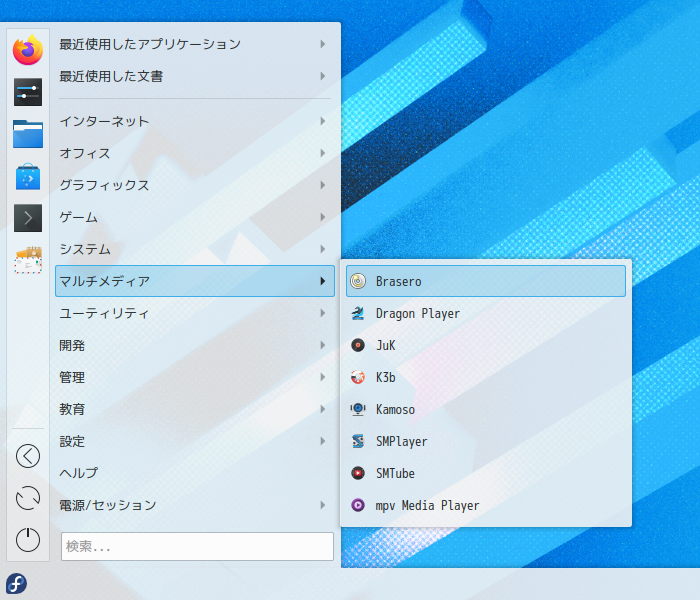Click the JuK vinyl record icon
This screenshot has height=600, width=700.
click(x=358, y=345)
